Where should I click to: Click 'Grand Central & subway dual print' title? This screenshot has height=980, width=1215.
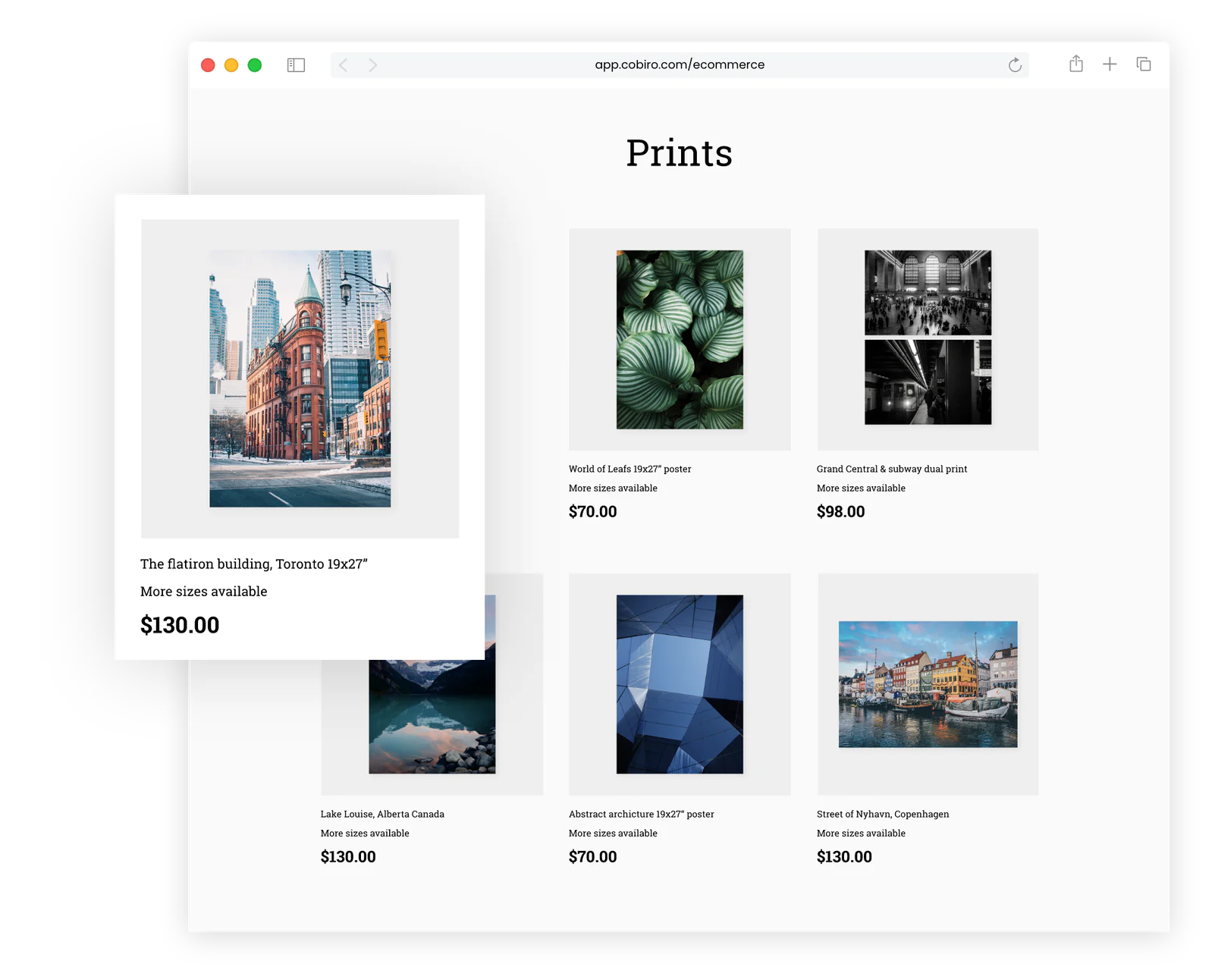coord(891,469)
